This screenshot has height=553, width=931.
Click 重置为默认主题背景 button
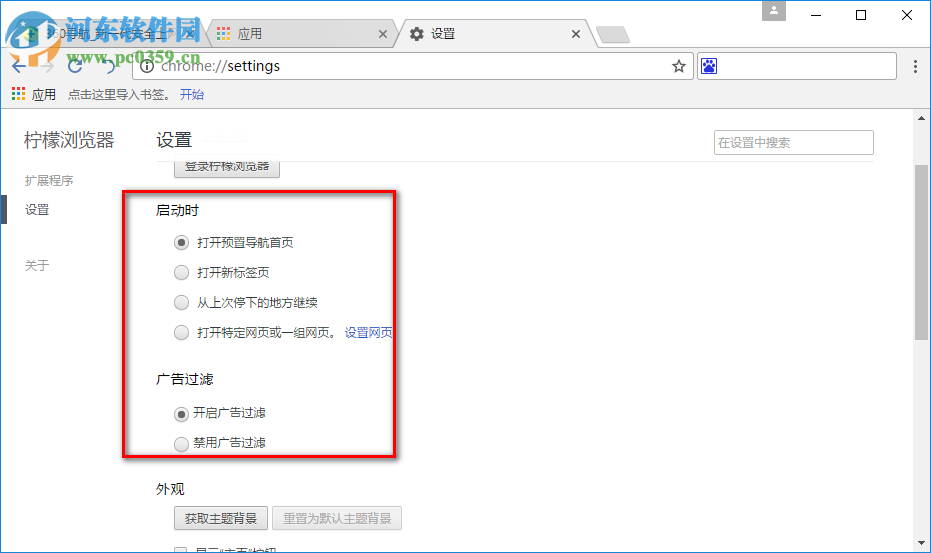point(337,519)
